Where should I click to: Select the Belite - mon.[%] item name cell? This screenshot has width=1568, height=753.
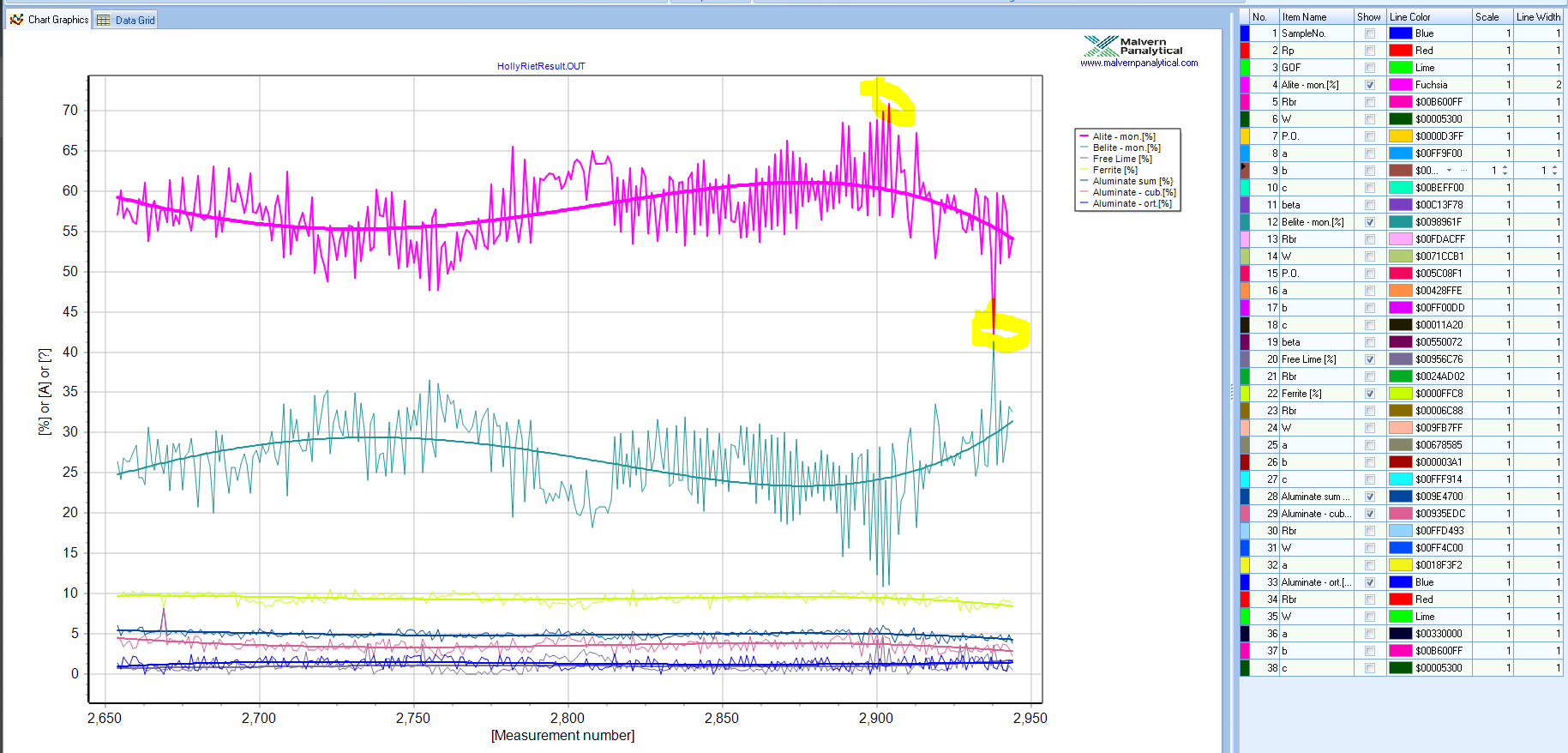[1317, 222]
